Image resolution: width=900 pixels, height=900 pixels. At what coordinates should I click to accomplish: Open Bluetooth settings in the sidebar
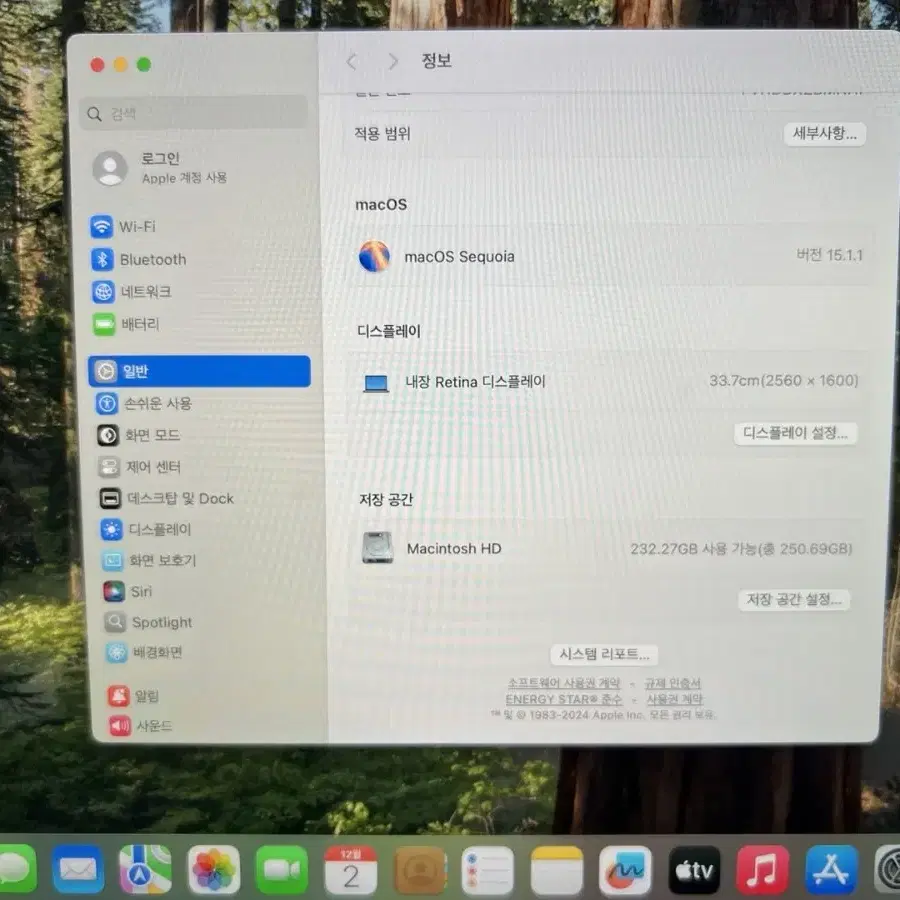139,259
